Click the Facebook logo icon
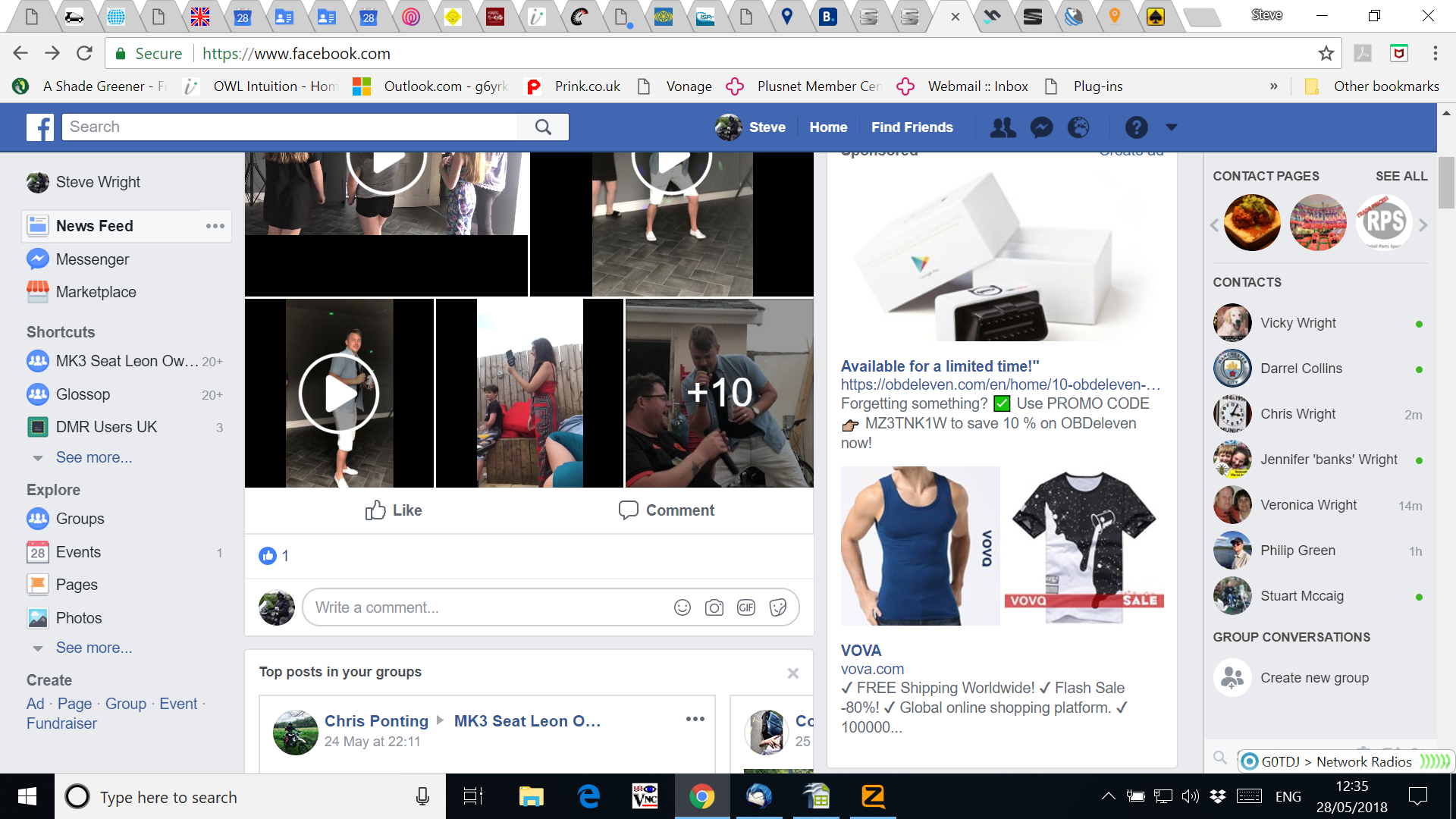 (40, 127)
